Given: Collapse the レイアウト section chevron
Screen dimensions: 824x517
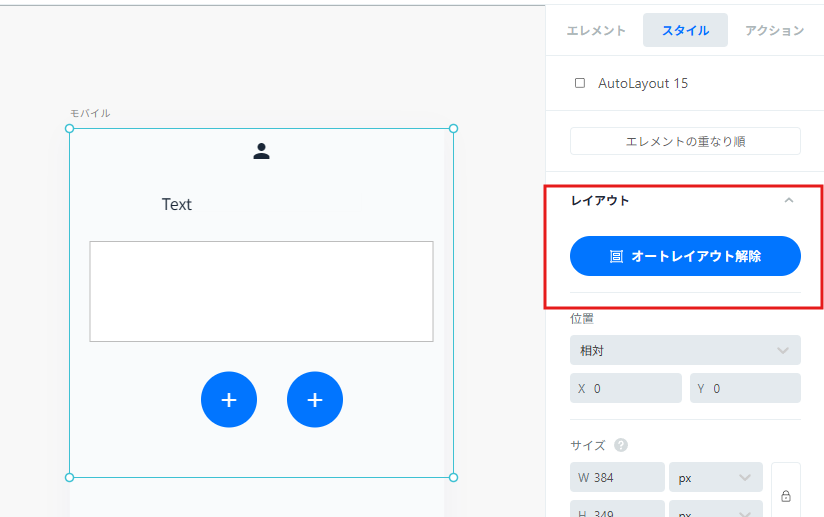Looking at the screenshot, I should click(789, 201).
